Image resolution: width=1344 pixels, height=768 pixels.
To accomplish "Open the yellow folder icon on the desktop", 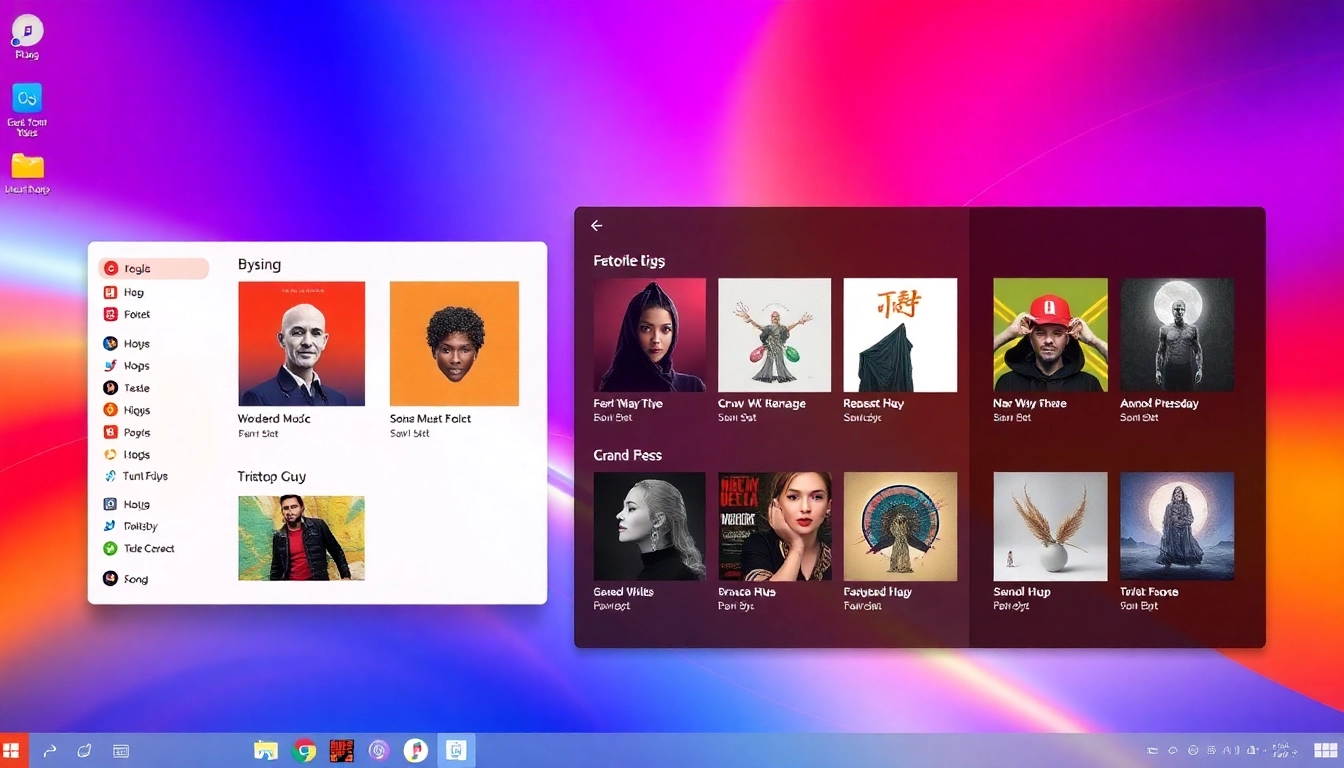I will coord(27,166).
